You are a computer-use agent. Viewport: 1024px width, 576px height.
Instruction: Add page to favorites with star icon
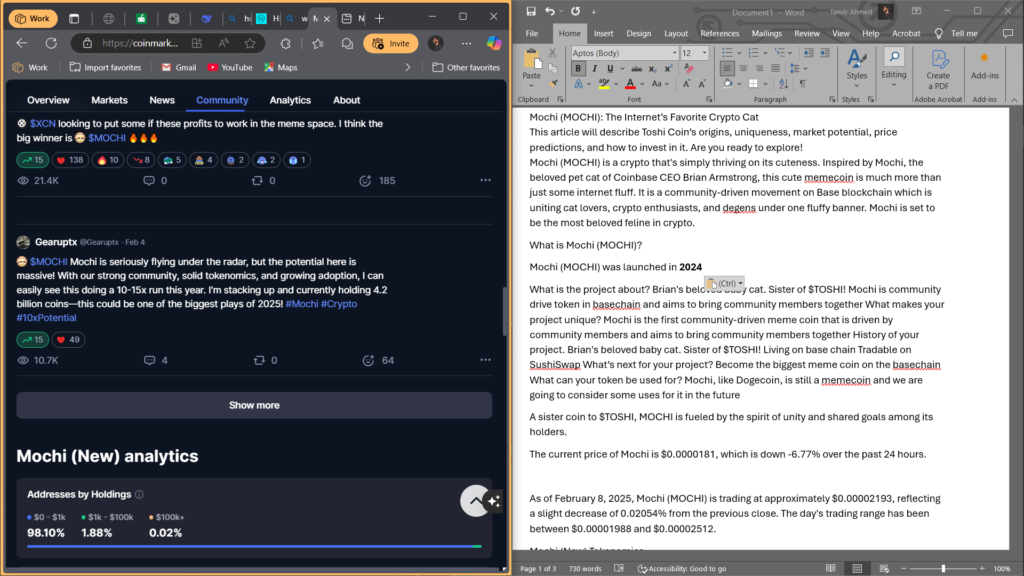point(318,43)
